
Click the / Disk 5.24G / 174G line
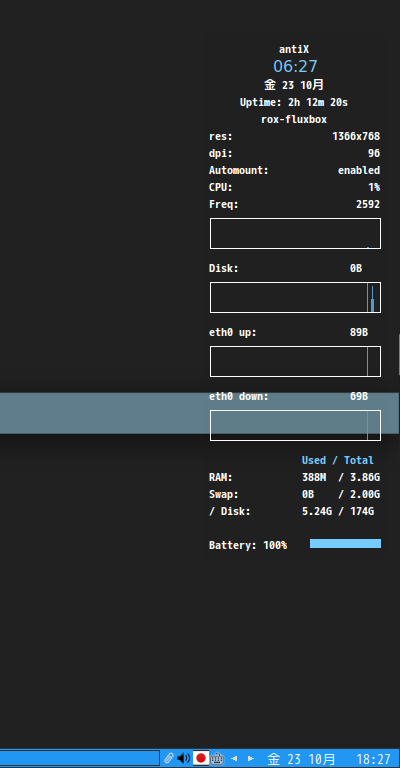(291, 512)
